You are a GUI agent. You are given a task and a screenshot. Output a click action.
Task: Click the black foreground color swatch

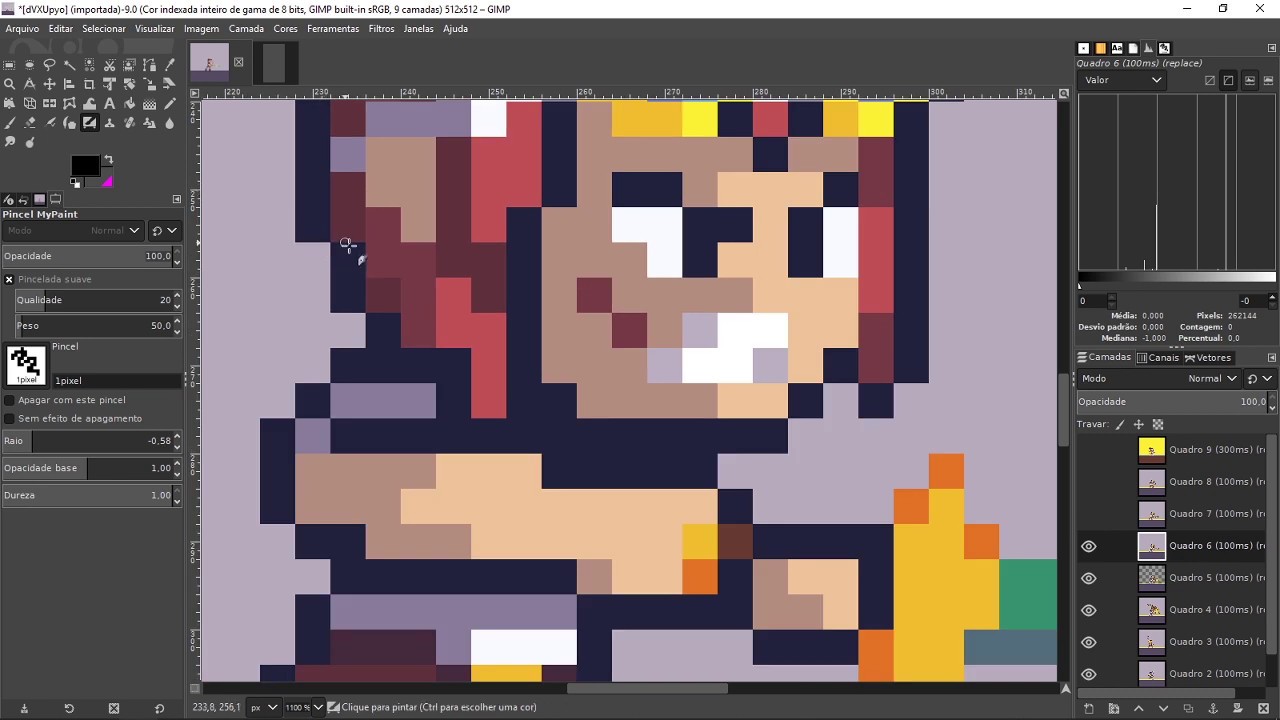[x=84, y=166]
